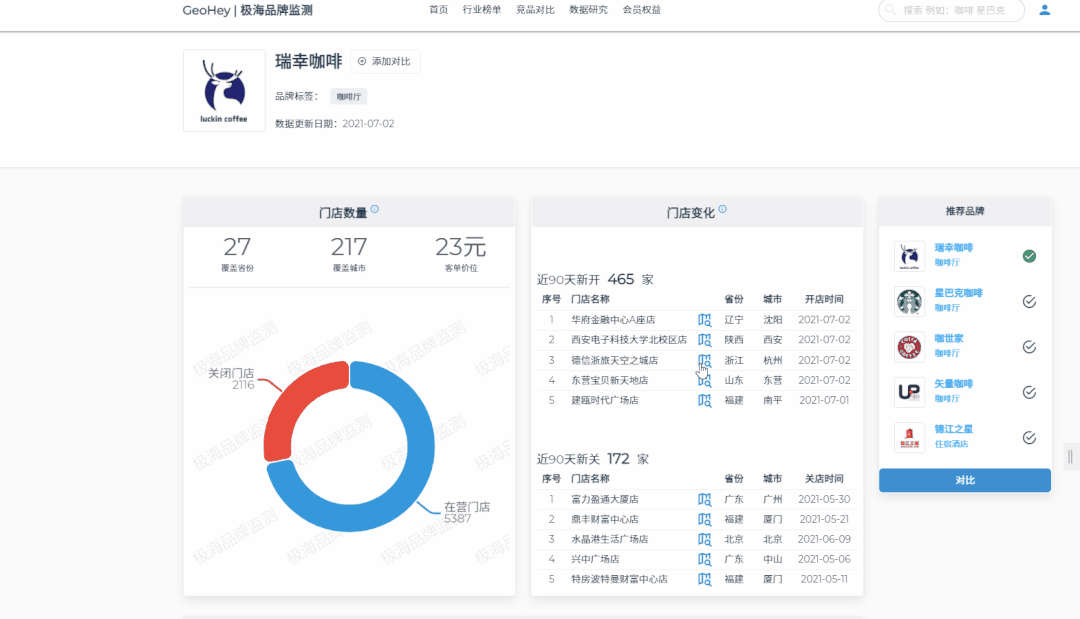
Task: Uncheck 瑞幸咖啡 green compare checkmark
Action: [1029, 256]
